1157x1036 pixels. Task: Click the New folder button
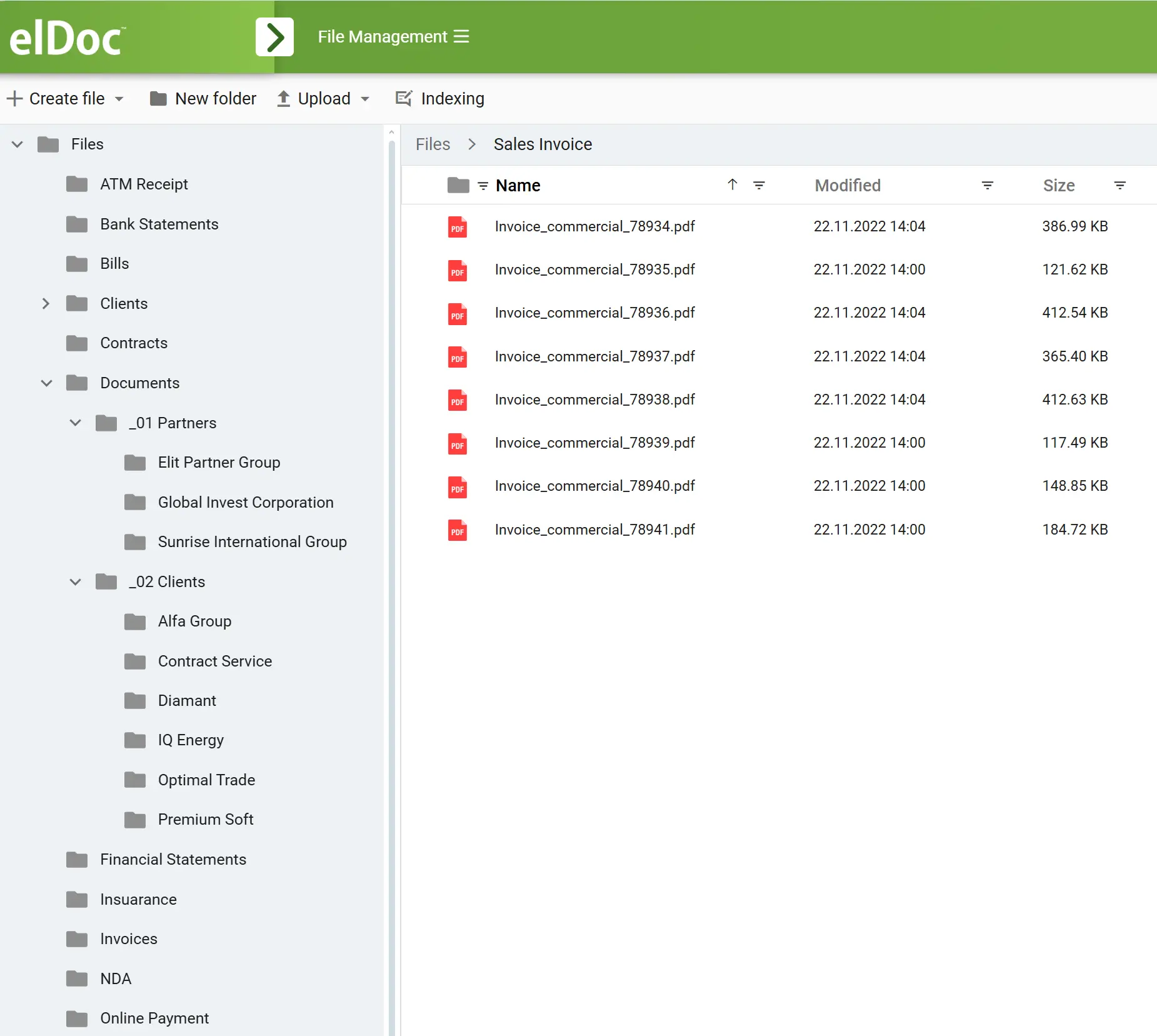tap(203, 98)
